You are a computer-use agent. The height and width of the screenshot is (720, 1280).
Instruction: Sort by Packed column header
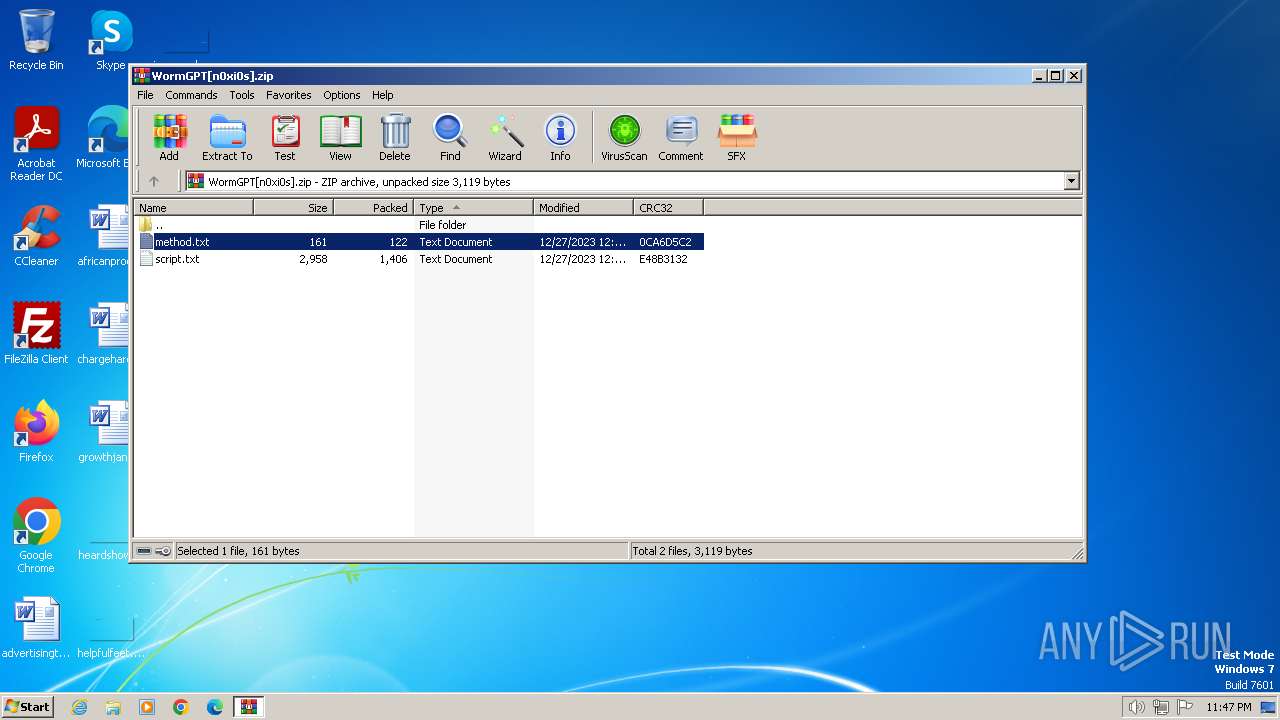coord(373,207)
